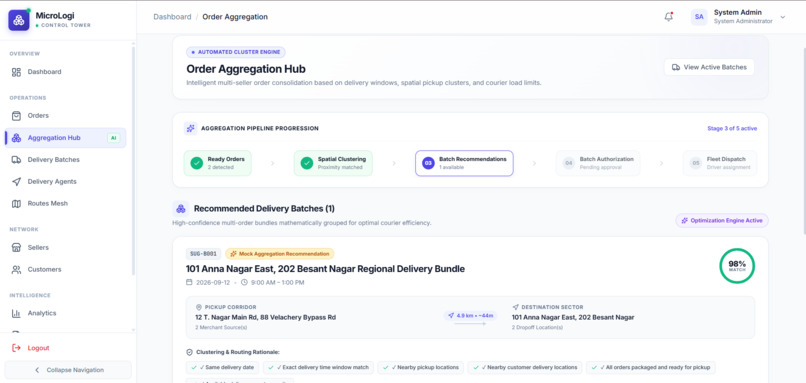The width and height of the screenshot is (806, 383).
Task: Select Aggregation Hub sidebar item
Action: (65, 138)
